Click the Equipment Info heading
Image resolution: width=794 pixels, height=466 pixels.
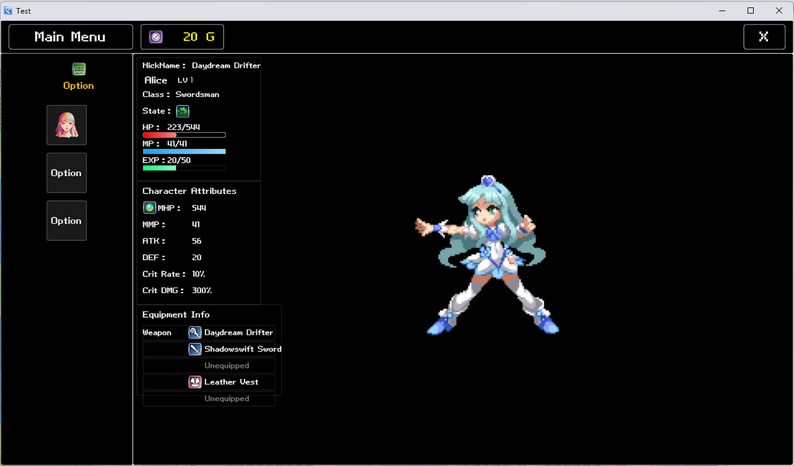click(x=176, y=315)
